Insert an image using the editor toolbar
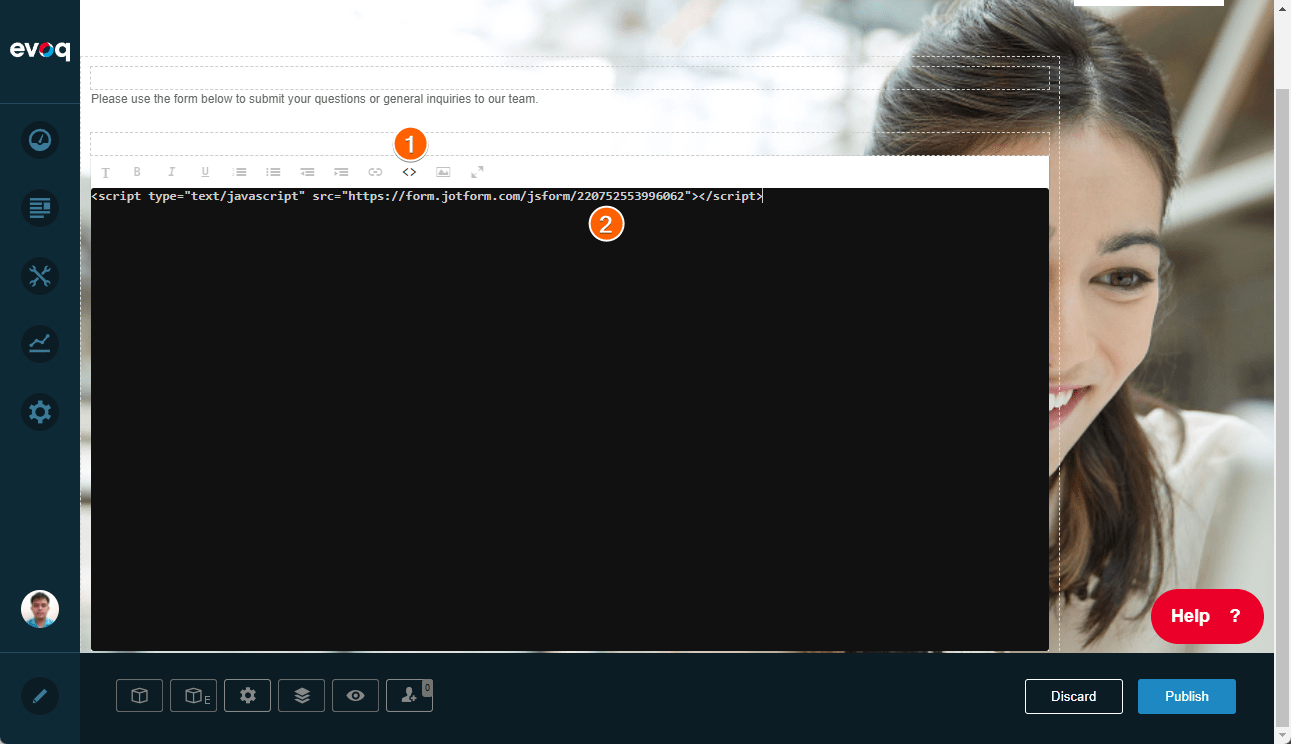 pyautogui.click(x=443, y=171)
